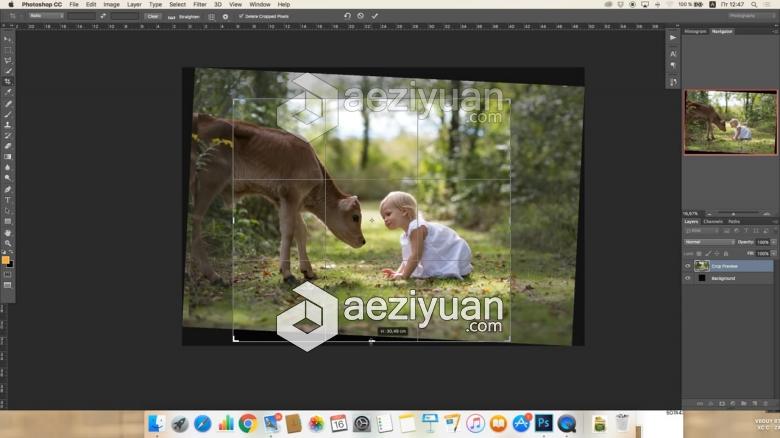Commit the crop with the checkmark
Screen dimensions: 780x438
375,16
